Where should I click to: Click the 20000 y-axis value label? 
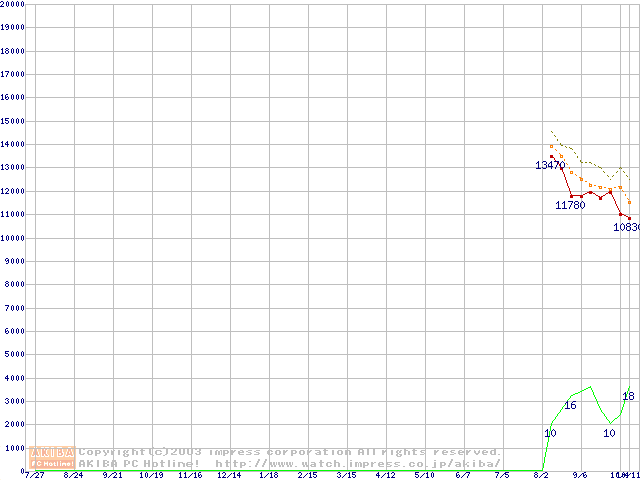[13, 4]
